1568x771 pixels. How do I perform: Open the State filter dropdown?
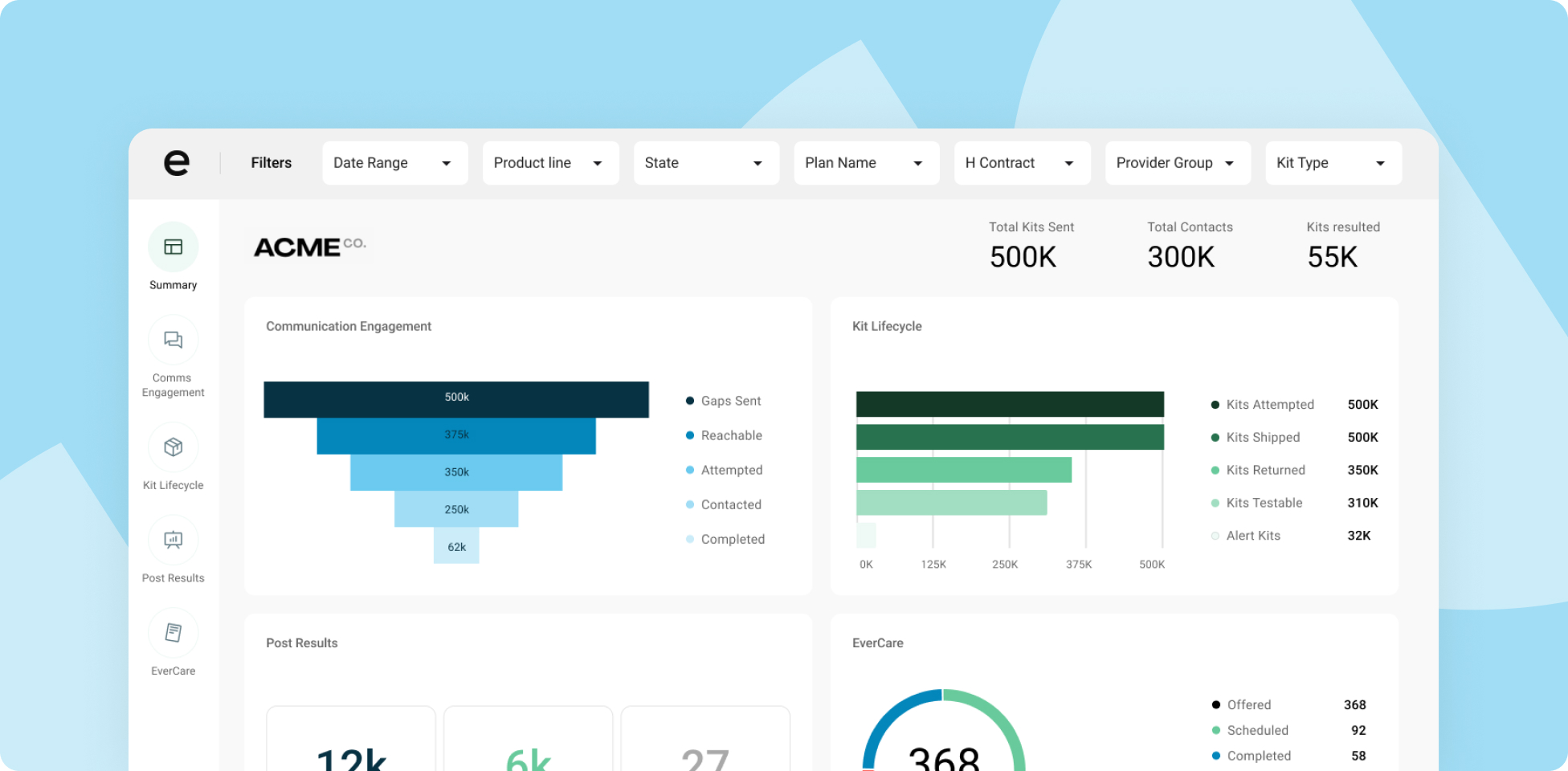coord(707,163)
